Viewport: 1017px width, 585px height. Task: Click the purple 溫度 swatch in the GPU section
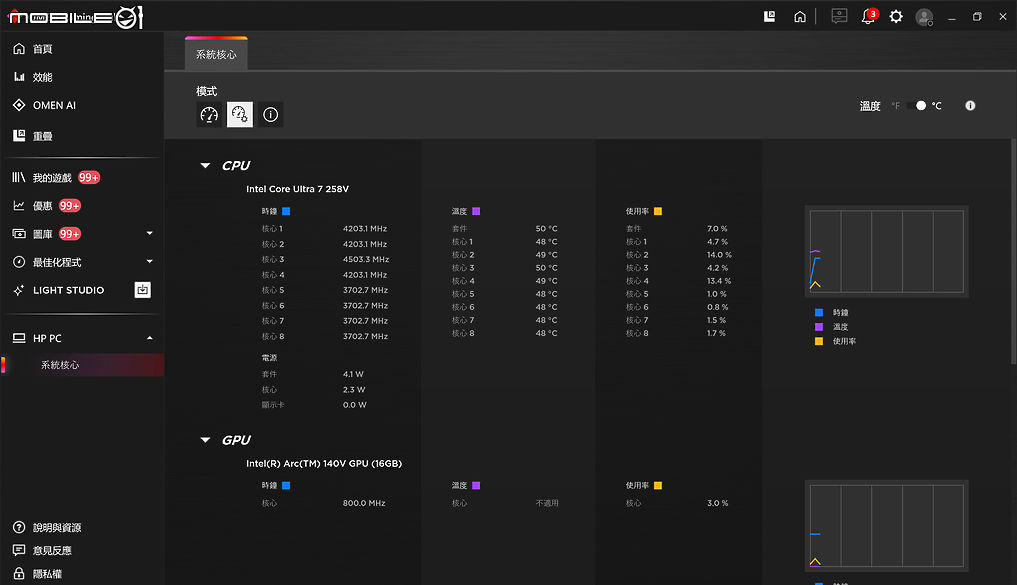pyautogui.click(x=476, y=486)
